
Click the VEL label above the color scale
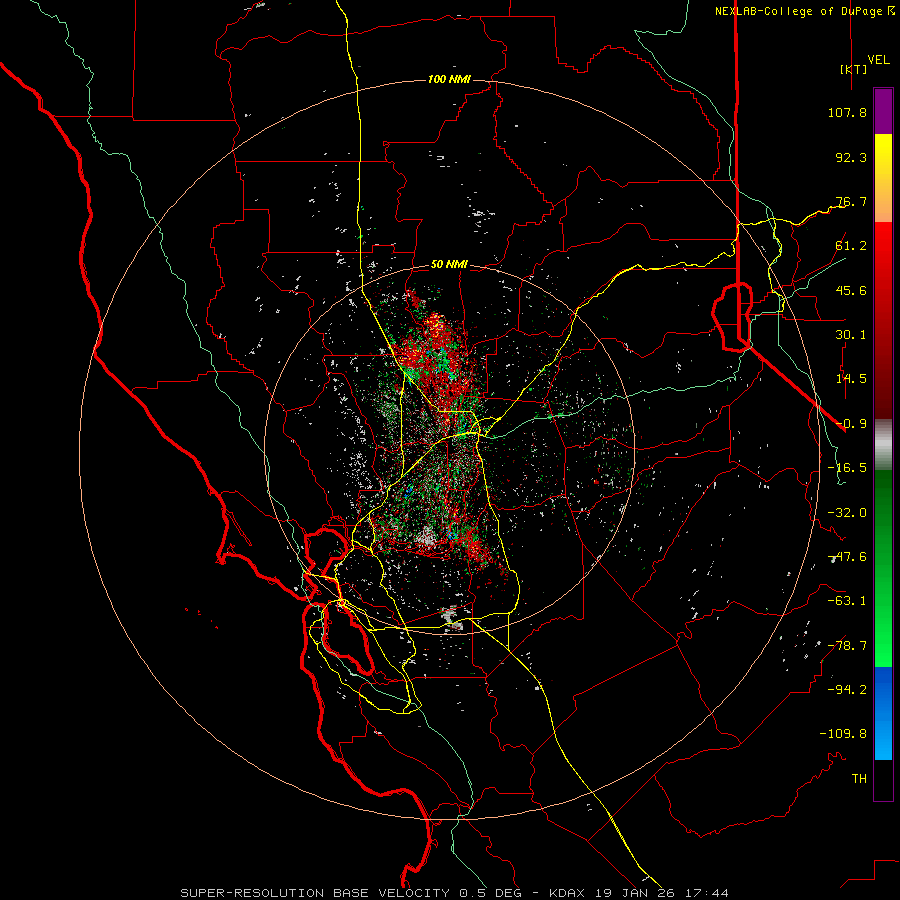878,60
